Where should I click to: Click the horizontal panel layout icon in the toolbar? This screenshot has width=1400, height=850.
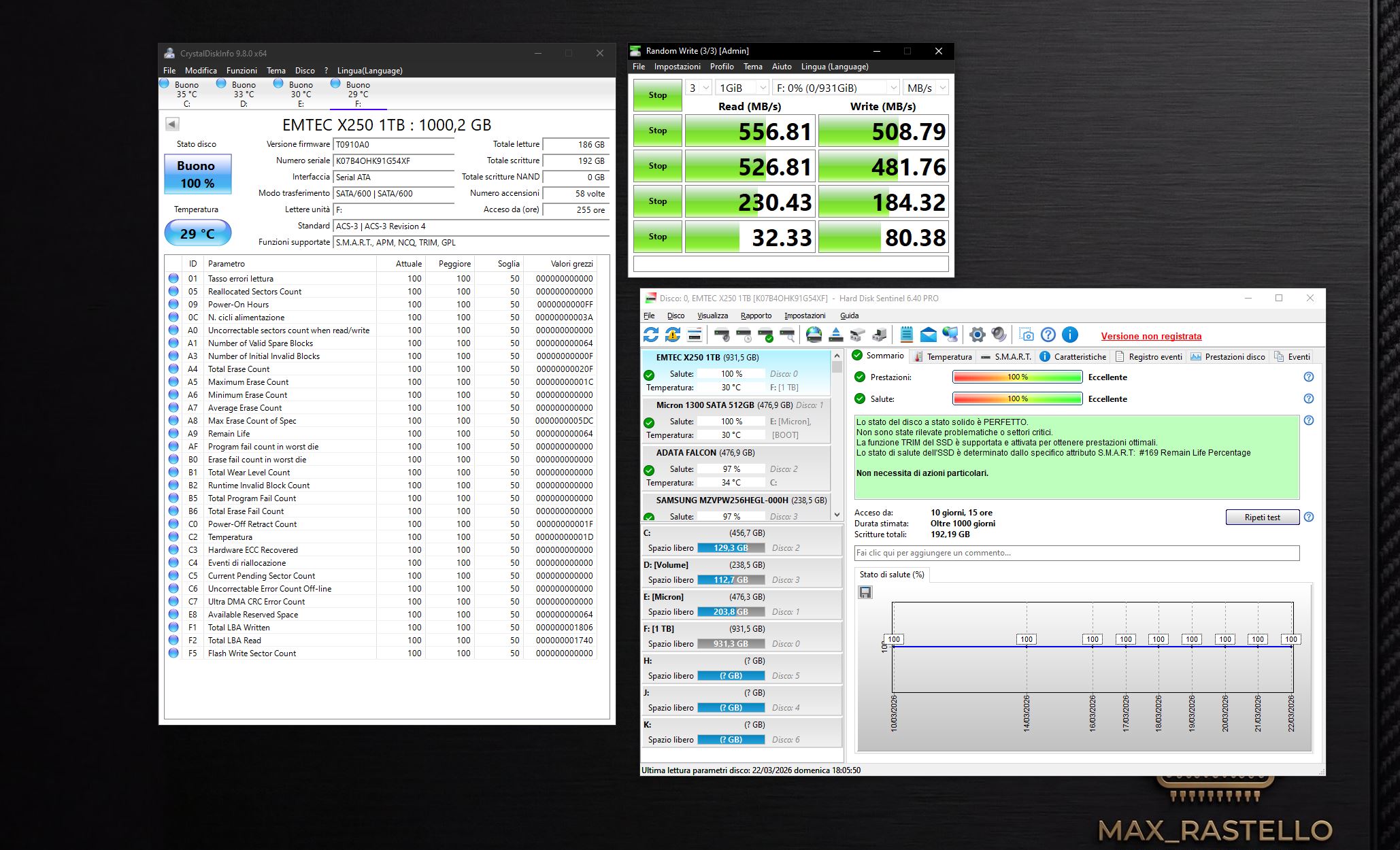(695, 335)
